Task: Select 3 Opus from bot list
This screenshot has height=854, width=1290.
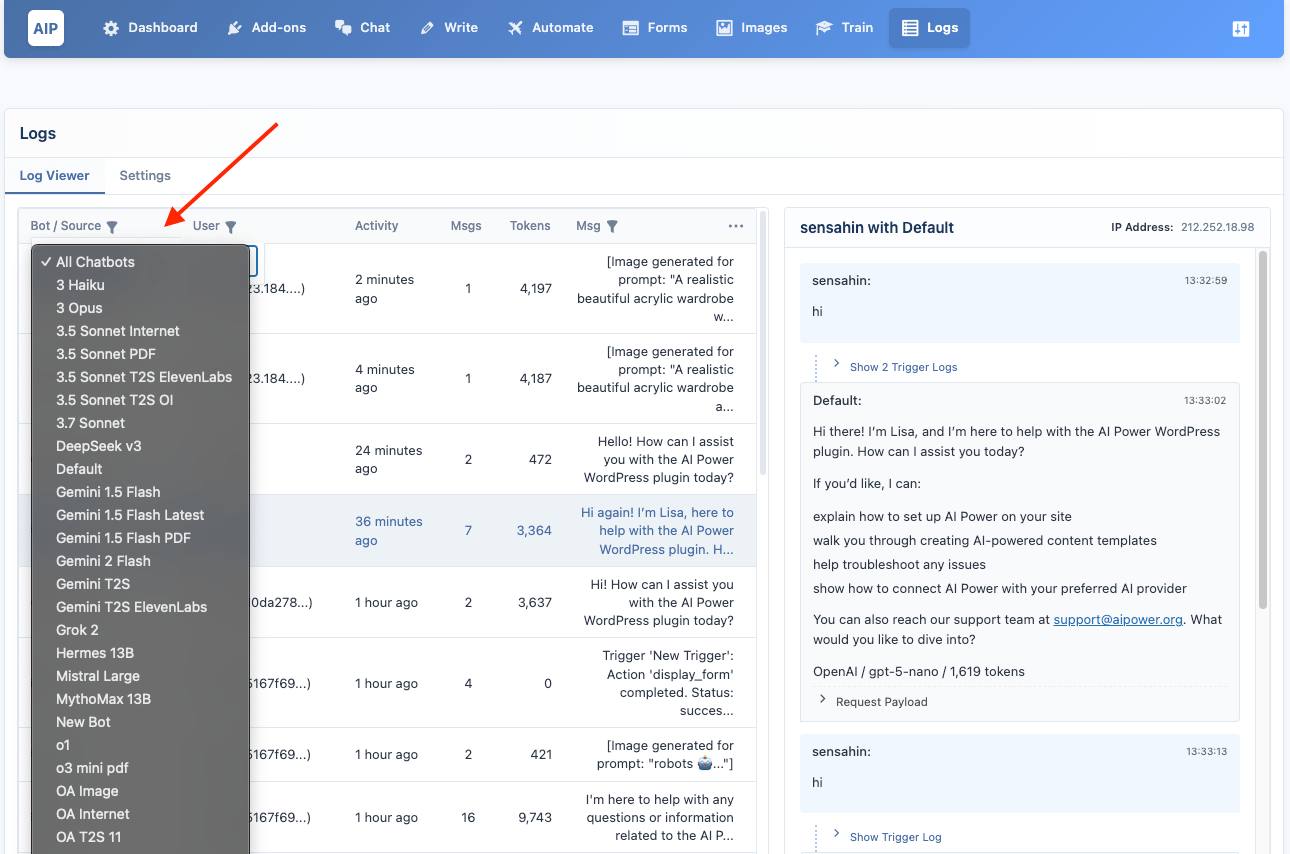Action: (140, 308)
